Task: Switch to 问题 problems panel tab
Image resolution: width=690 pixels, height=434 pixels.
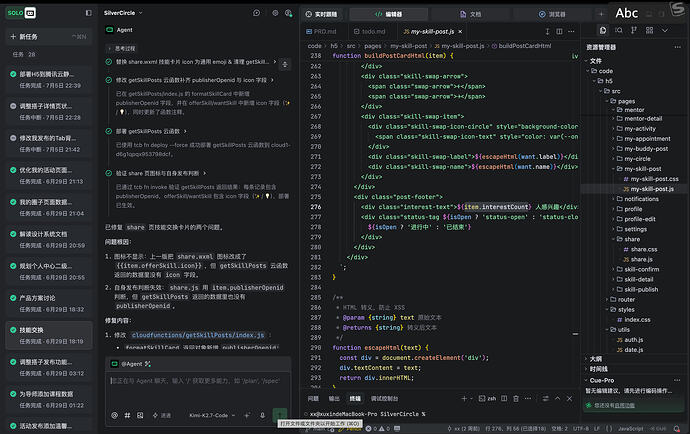Action: coord(313,398)
